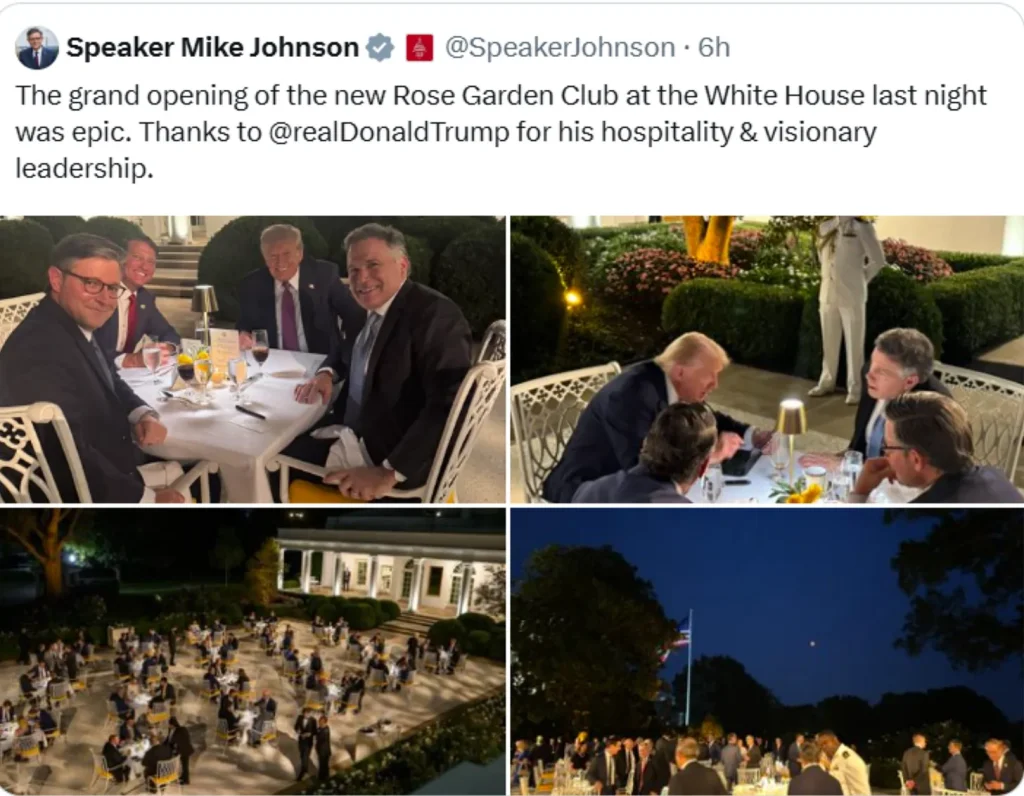Screen dimensions: 1024x796
Task: Open Speaker Mike Johnson's profile avatar
Action: pyautogui.click(x=37, y=48)
